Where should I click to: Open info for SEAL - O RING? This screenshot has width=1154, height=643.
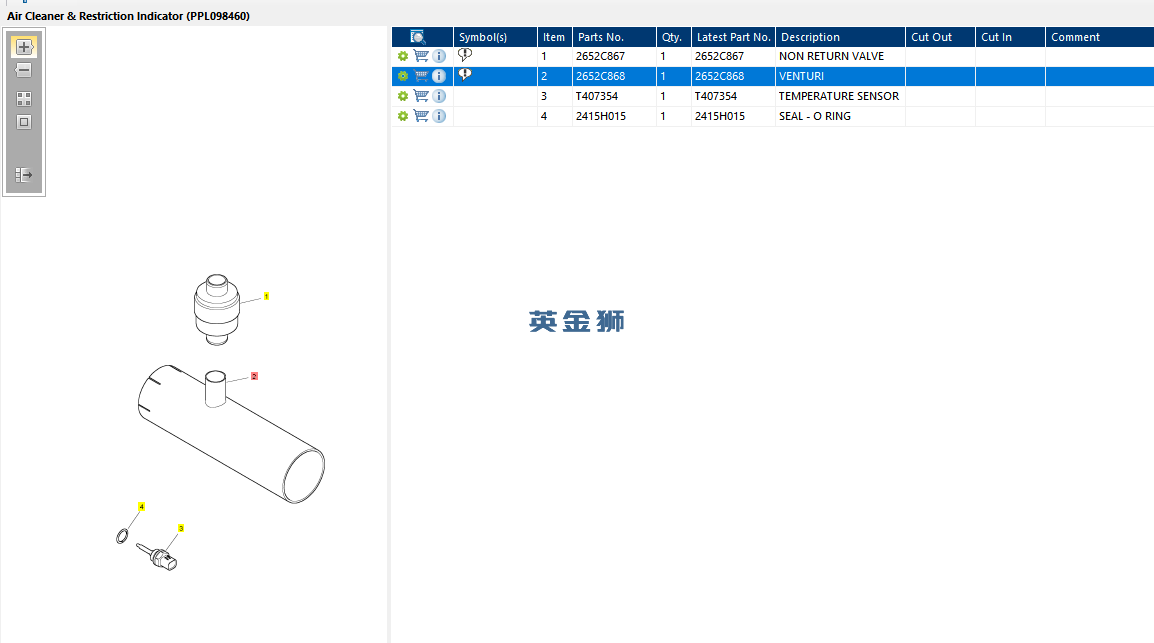(439, 116)
